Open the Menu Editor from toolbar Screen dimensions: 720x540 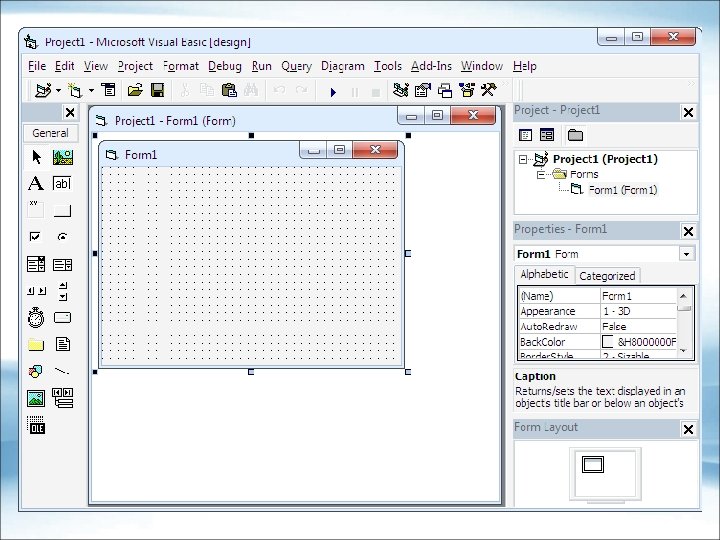point(109,90)
